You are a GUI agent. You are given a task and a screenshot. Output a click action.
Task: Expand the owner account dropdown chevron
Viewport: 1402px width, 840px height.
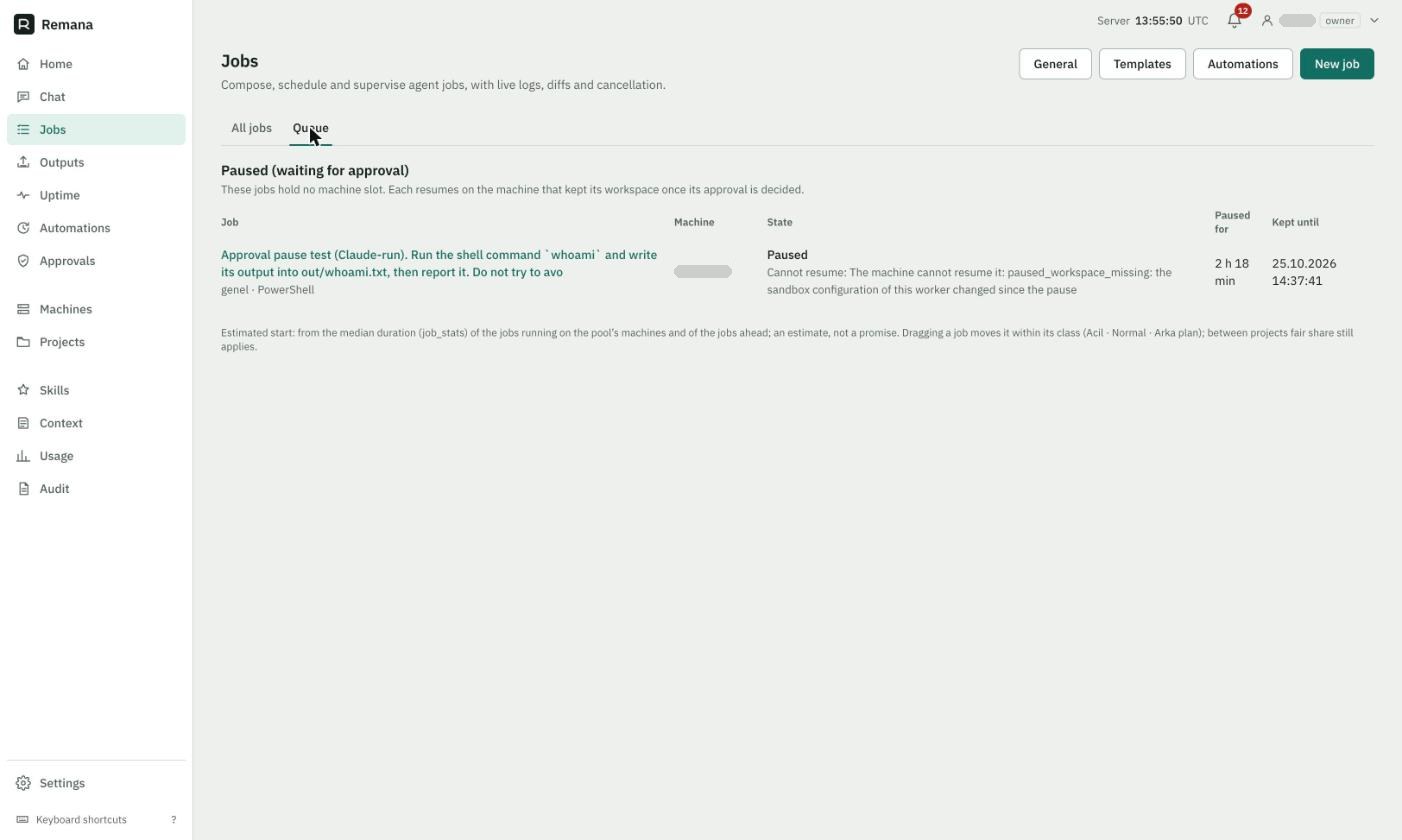tap(1374, 20)
